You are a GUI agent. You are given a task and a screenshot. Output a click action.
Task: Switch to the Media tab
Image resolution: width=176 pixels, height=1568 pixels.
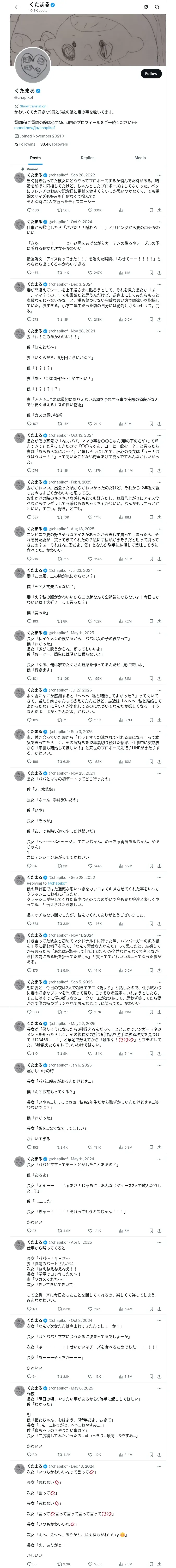coord(140,158)
